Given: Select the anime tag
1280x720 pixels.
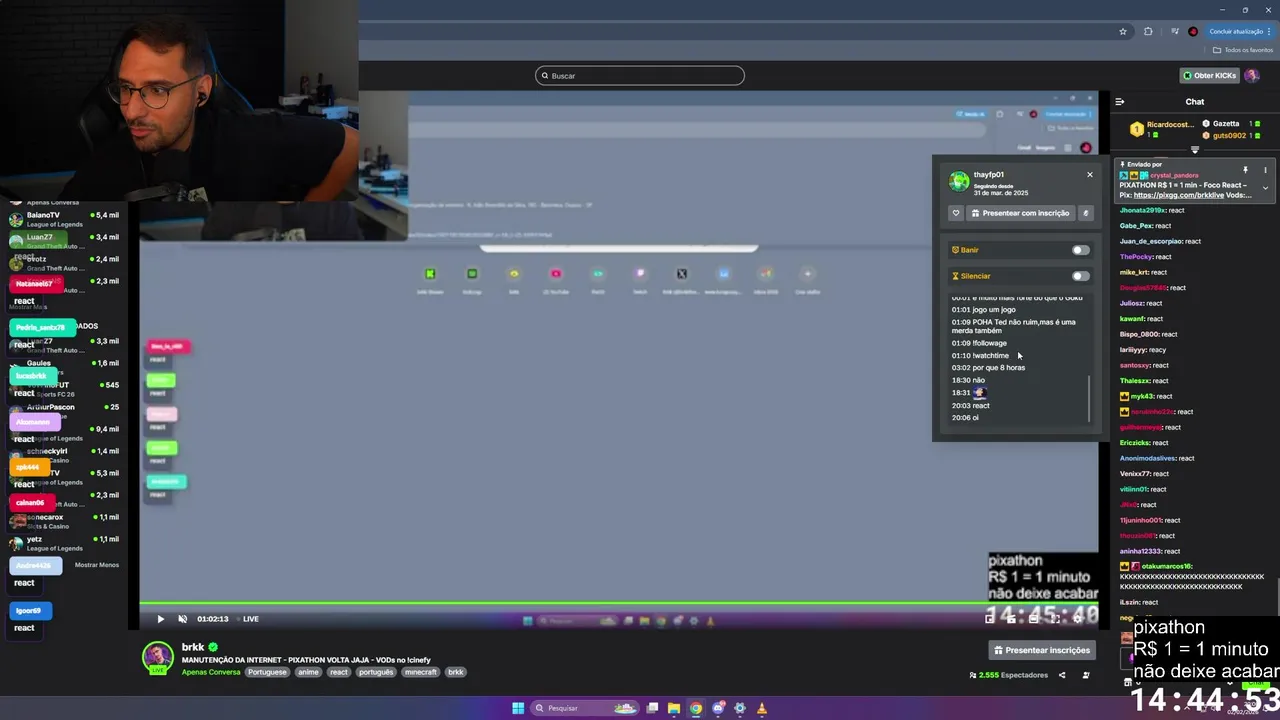Looking at the screenshot, I should pyautogui.click(x=308, y=672).
